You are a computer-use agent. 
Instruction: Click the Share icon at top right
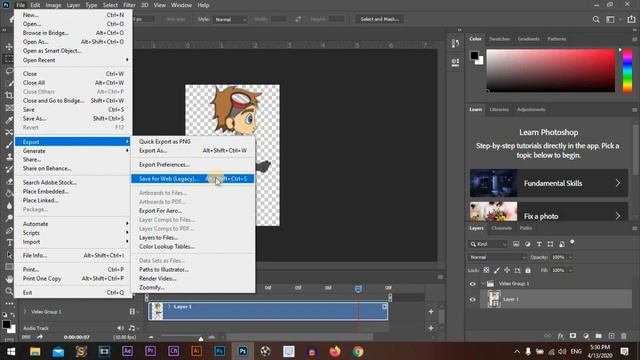click(631, 19)
